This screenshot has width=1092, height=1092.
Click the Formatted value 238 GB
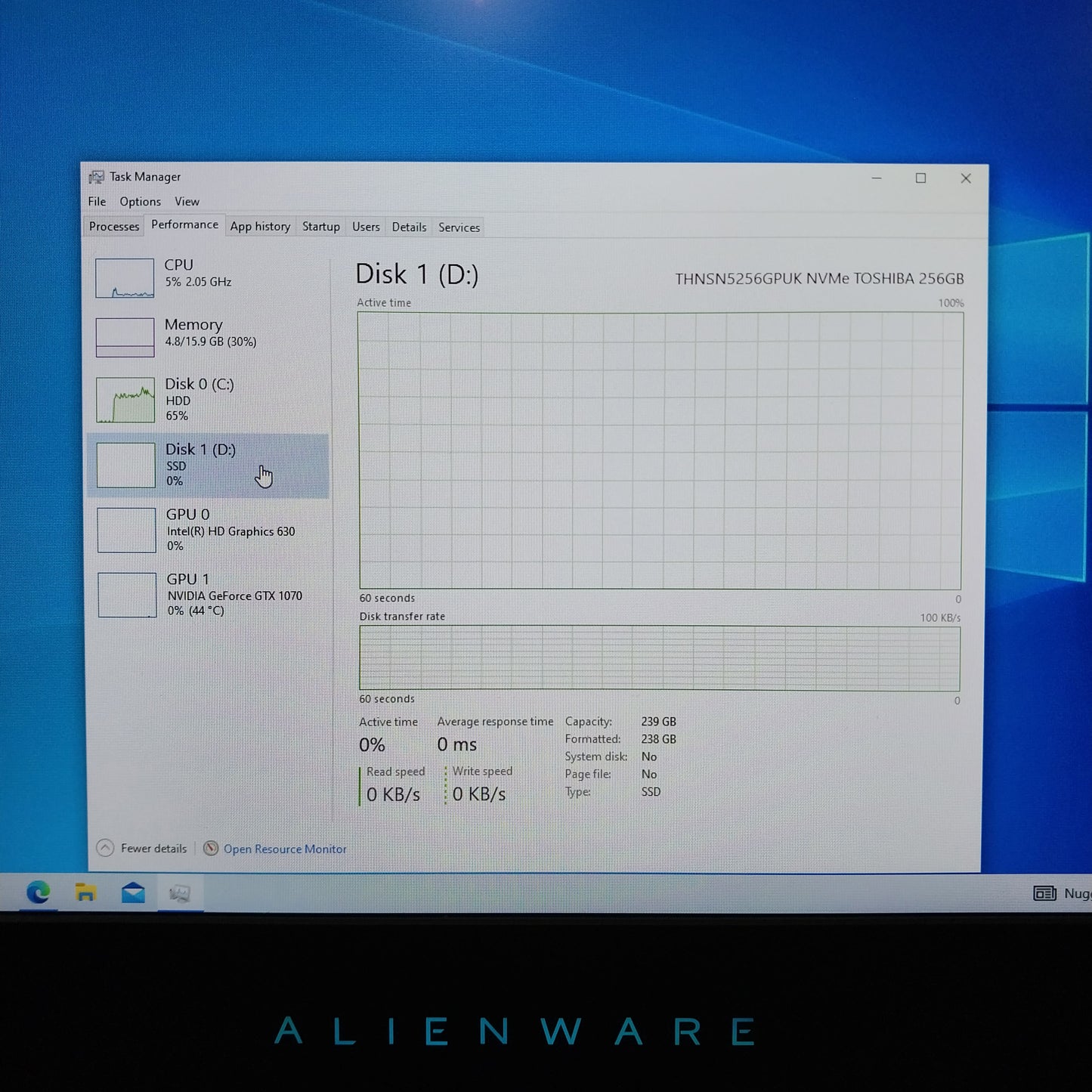coord(658,739)
